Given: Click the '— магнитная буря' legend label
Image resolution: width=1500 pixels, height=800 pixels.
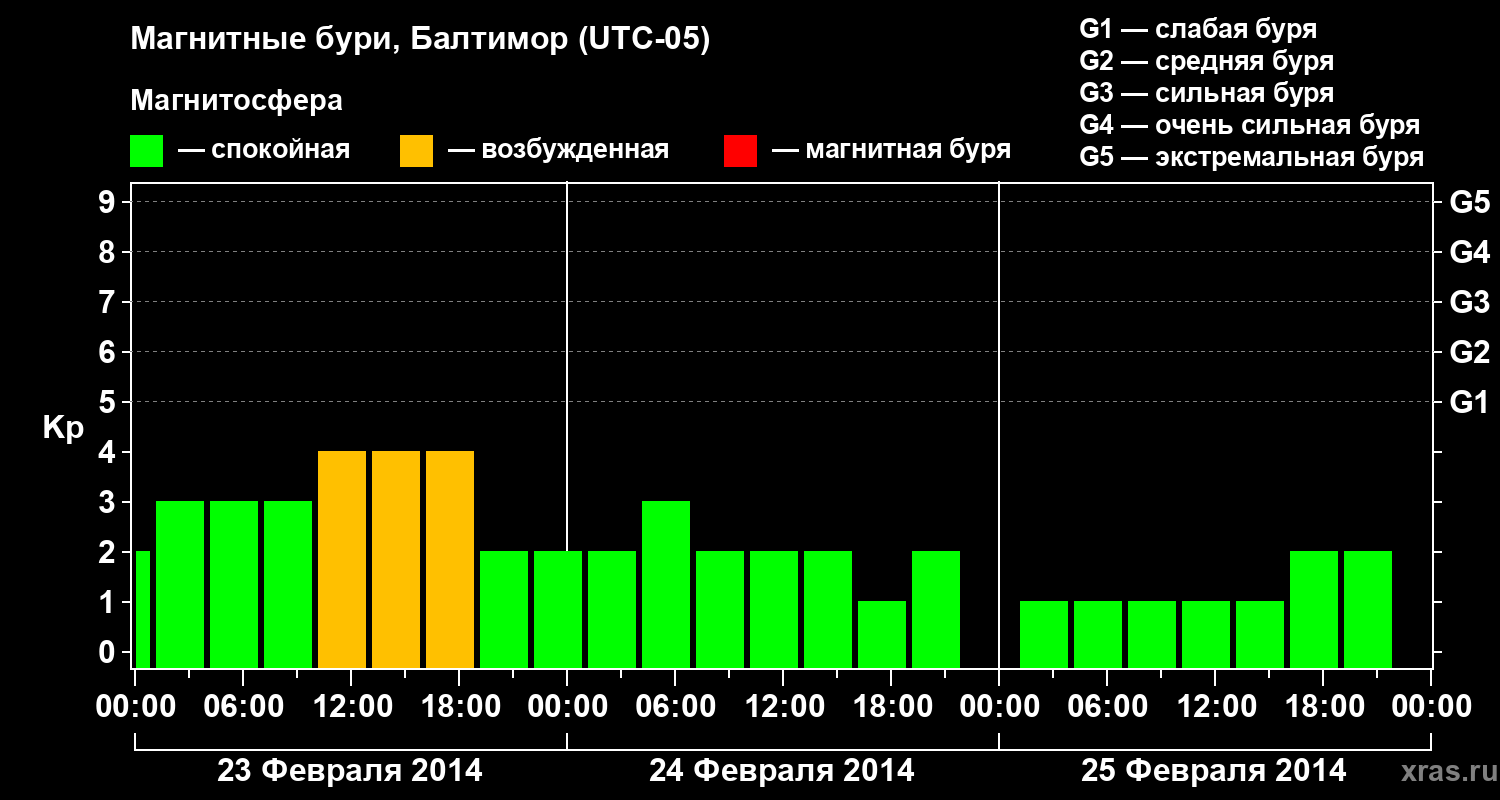Looking at the screenshot, I should 892,150.
